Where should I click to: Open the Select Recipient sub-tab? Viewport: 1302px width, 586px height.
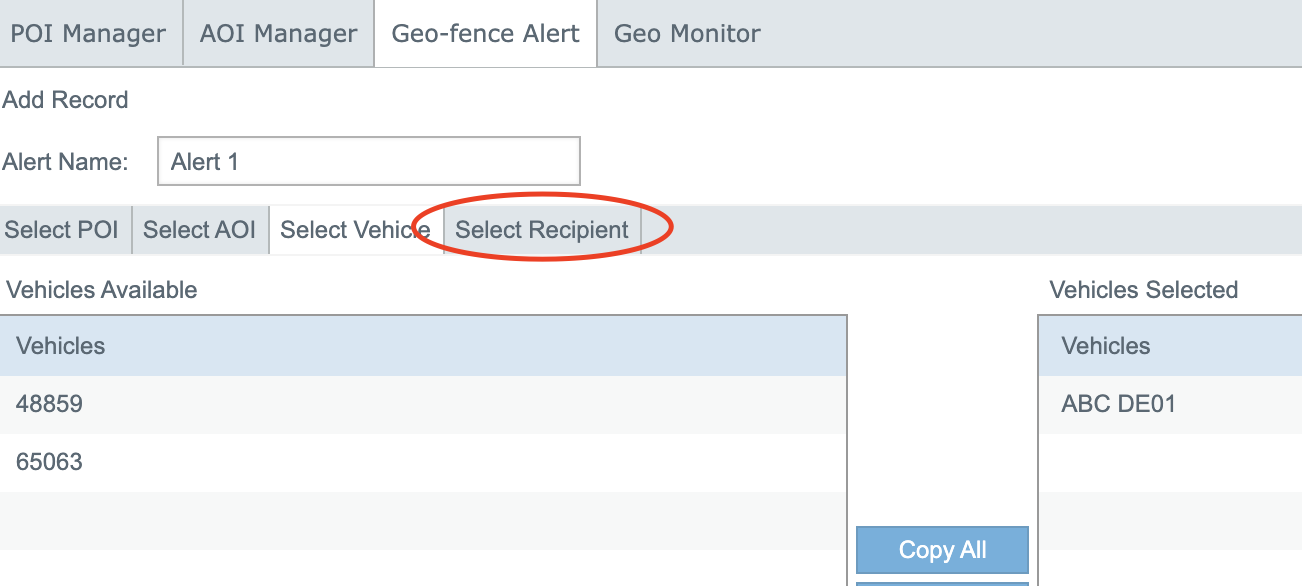[x=542, y=230]
